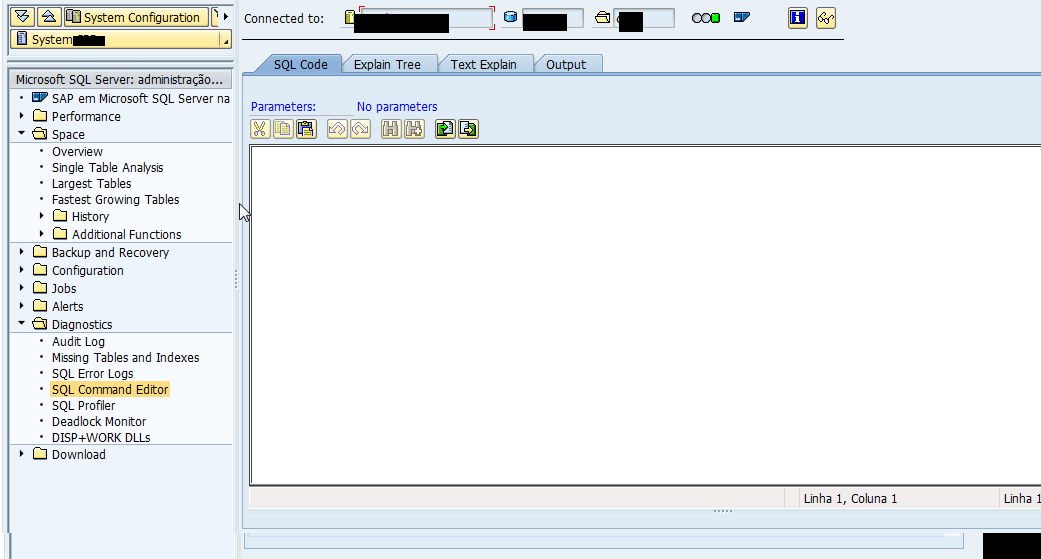Open Fastest Growing Tables
Image resolution: width=1041 pixels, height=559 pixels.
click(116, 199)
